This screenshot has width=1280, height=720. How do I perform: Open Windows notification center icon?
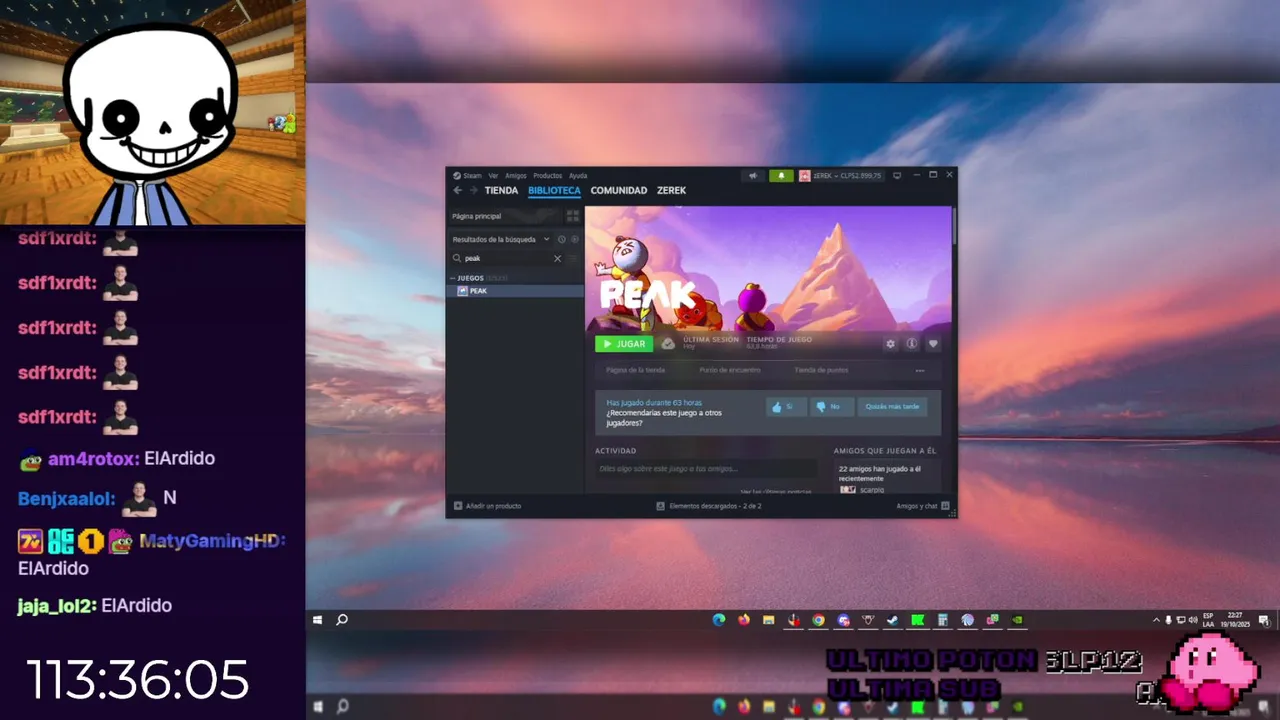pyautogui.click(x=1266, y=620)
